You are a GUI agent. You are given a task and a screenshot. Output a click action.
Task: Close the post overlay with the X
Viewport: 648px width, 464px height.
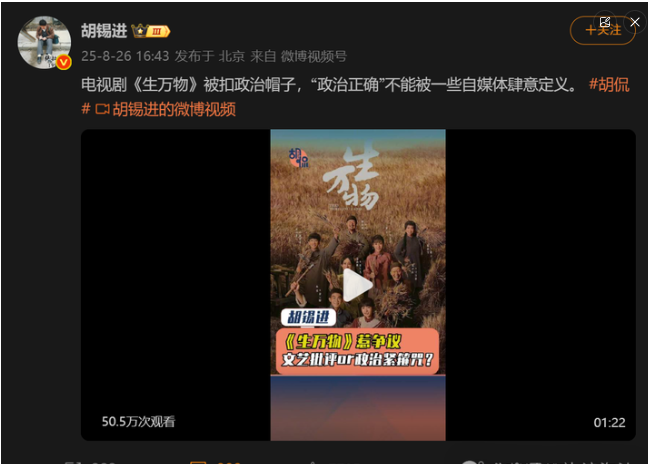click(x=635, y=22)
